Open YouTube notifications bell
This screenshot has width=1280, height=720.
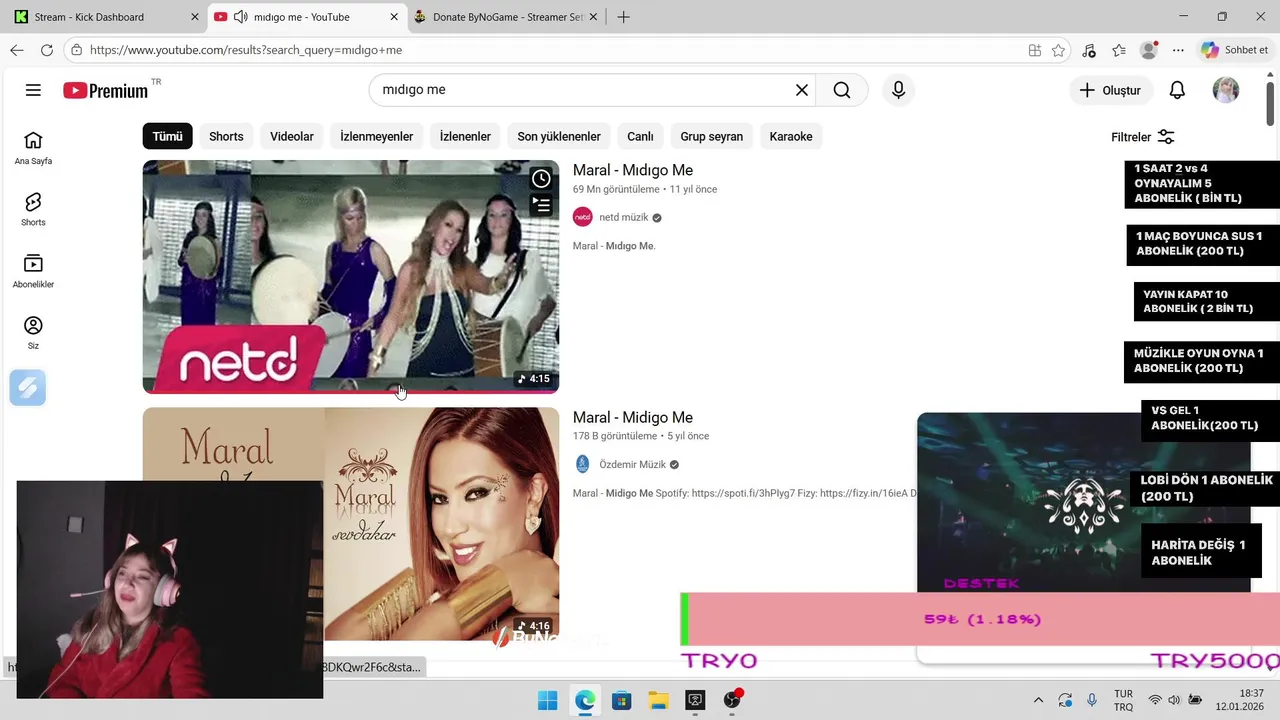1177,90
